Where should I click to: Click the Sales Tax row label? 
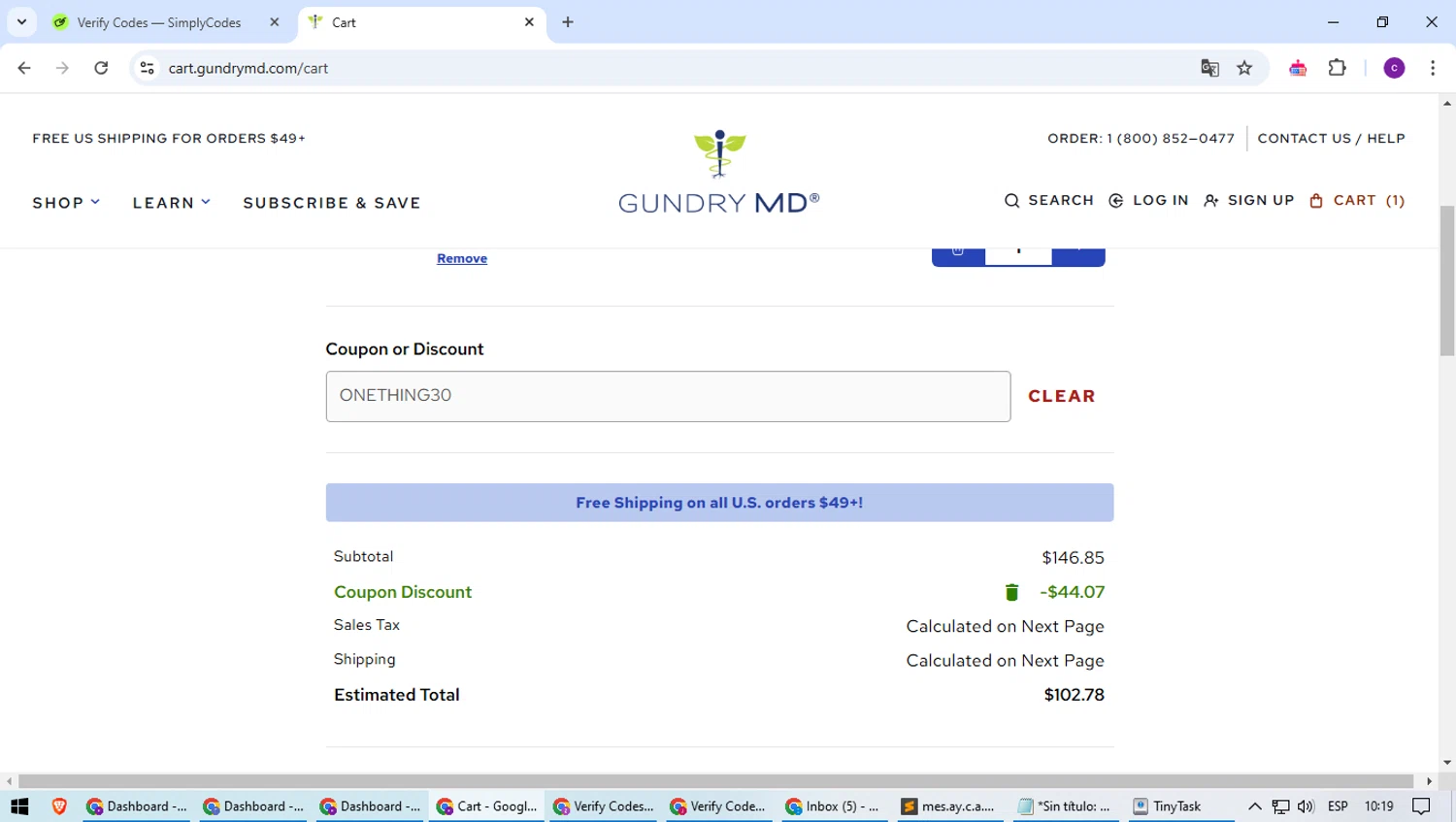click(367, 625)
